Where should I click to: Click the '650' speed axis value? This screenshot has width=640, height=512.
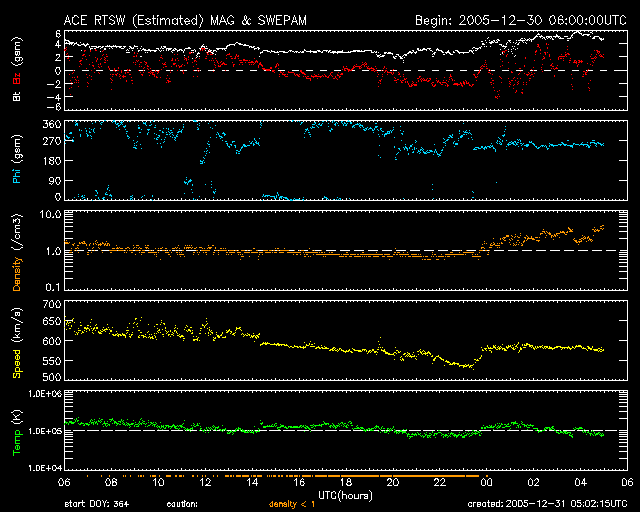52,321
